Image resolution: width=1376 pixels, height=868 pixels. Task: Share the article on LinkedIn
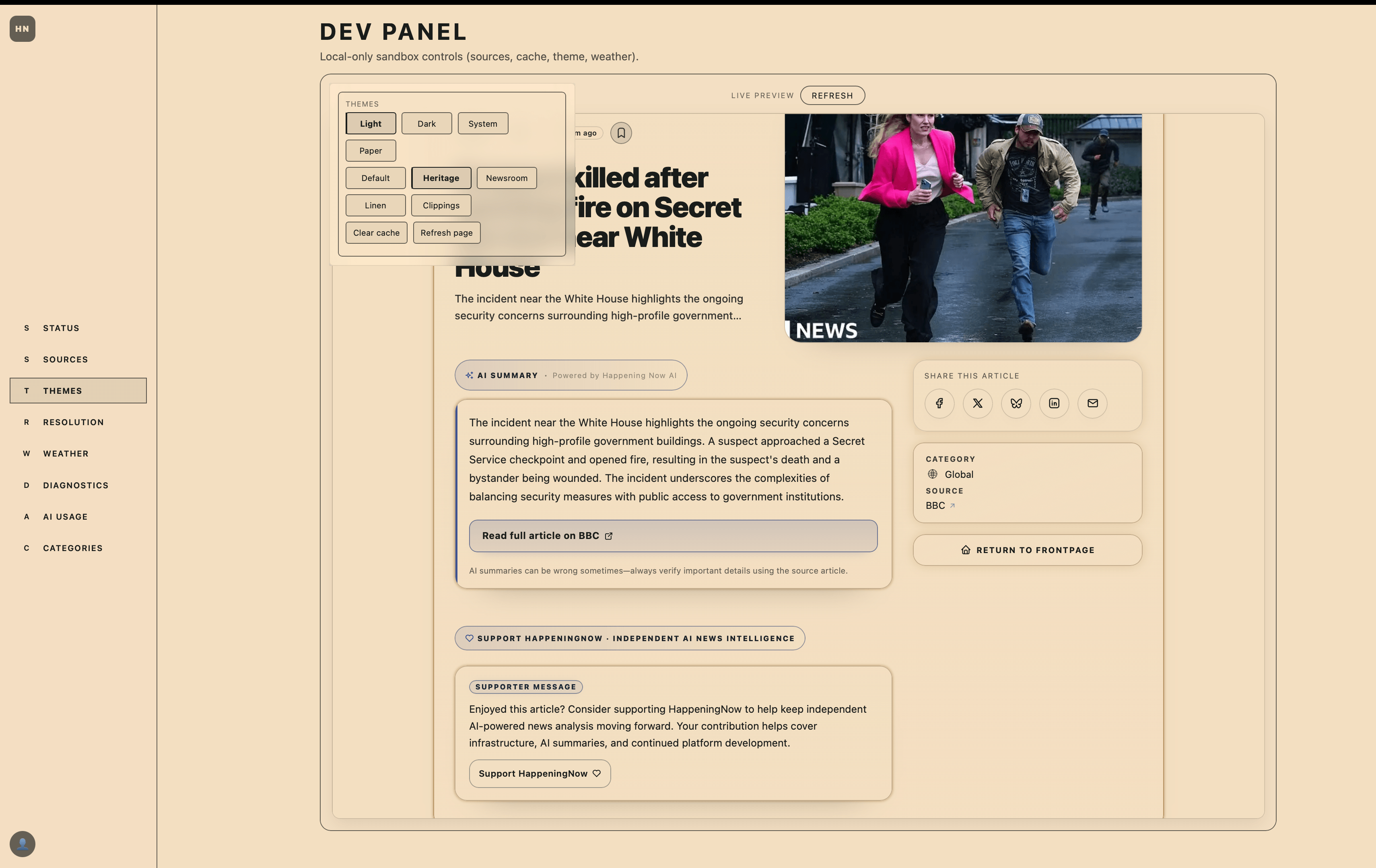(x=1054, y=403)
